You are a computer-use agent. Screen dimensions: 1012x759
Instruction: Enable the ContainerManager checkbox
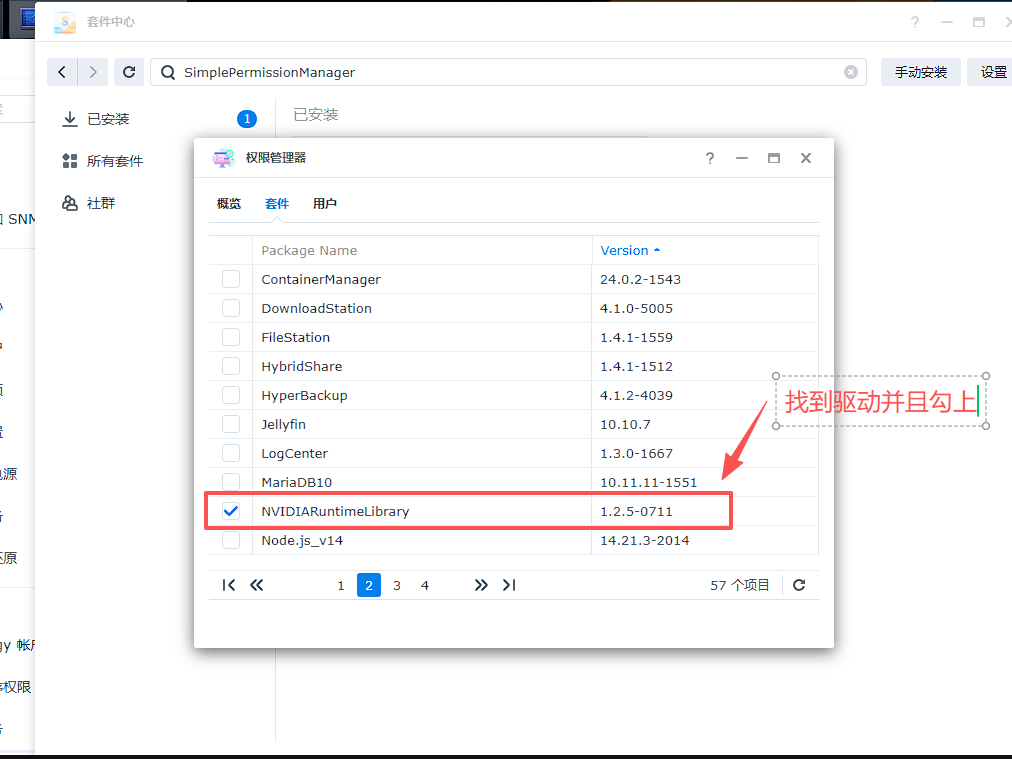pyautogui.click(x=231, y=279)
